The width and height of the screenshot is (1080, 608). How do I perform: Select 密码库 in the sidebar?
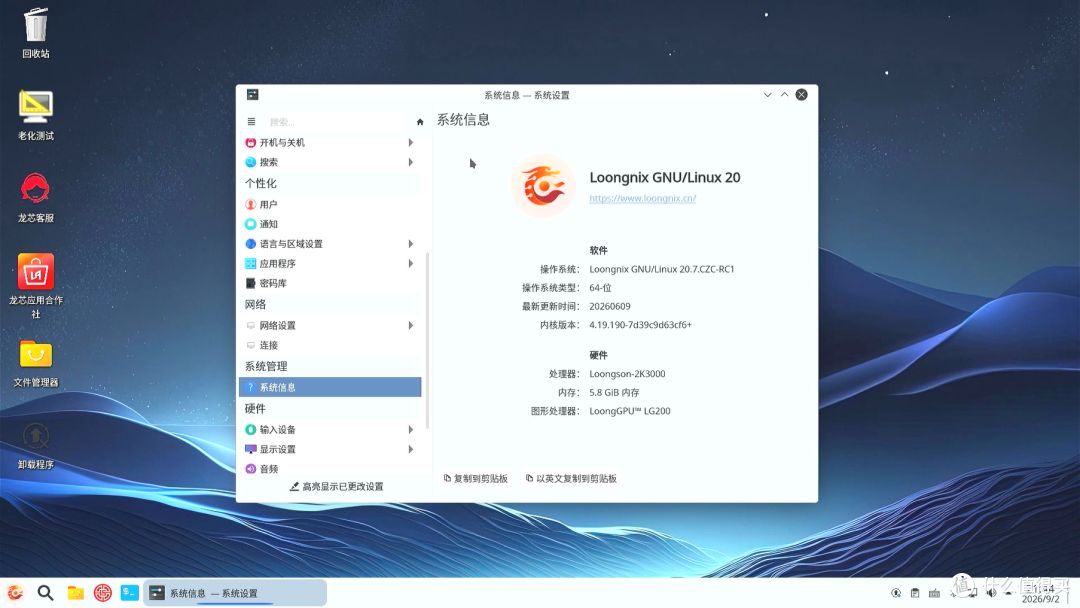click(x=330, y=284)
